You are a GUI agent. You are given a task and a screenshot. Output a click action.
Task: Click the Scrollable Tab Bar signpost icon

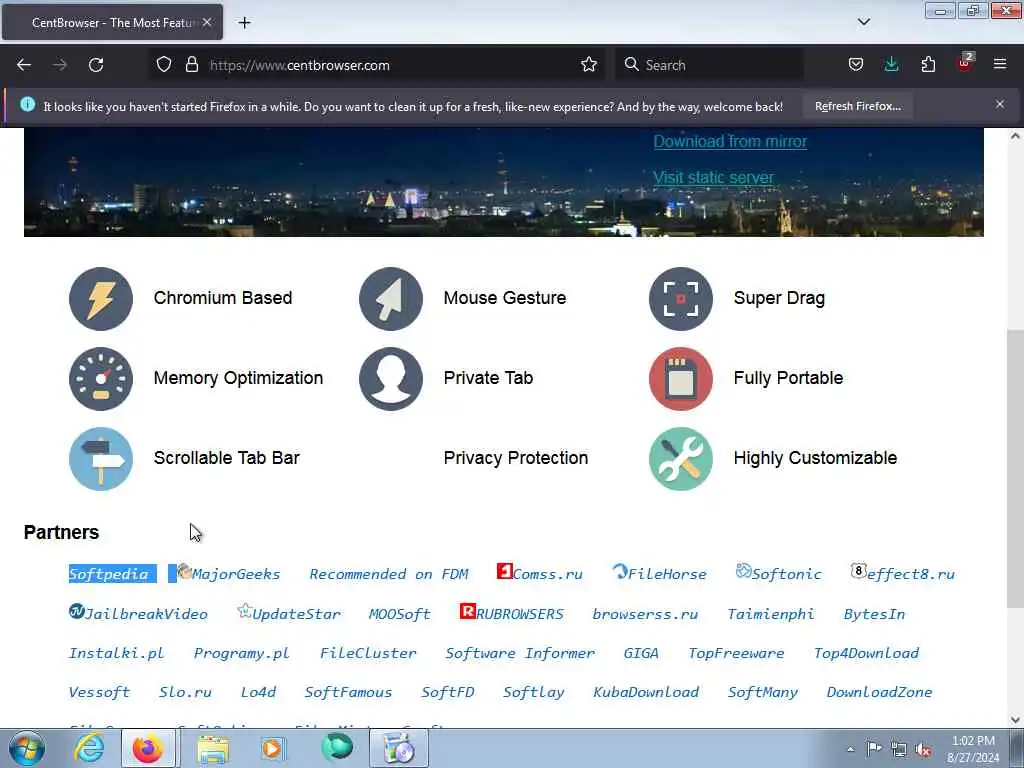coord(101,458)
